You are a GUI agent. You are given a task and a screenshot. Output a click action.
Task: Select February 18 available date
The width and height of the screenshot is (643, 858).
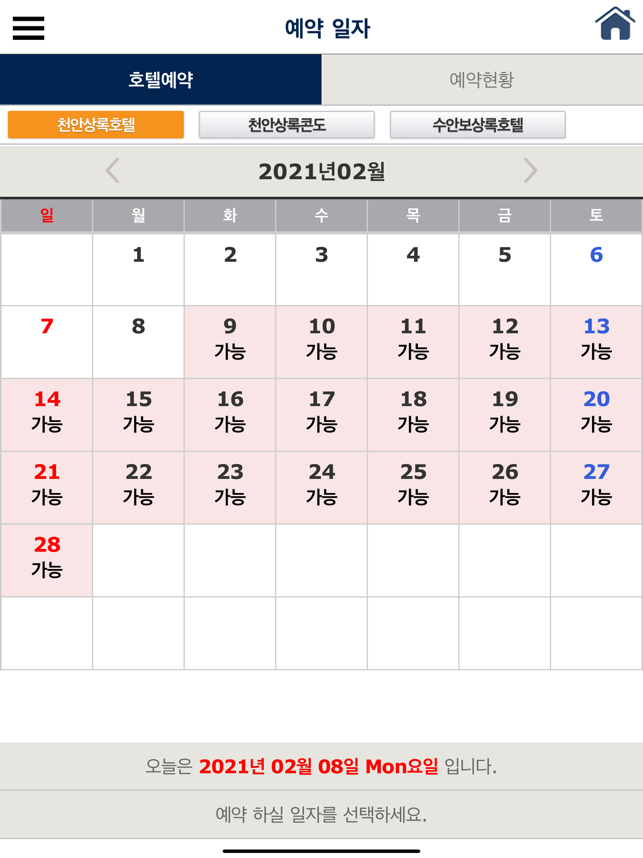(413, 415)
